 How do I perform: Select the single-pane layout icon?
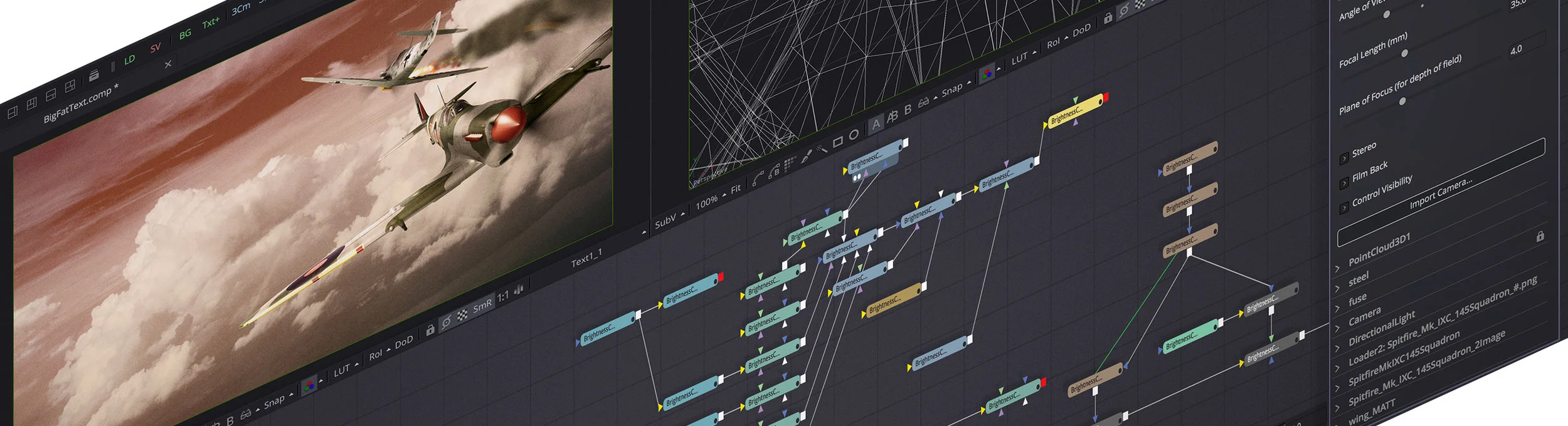tap(12, 113)
